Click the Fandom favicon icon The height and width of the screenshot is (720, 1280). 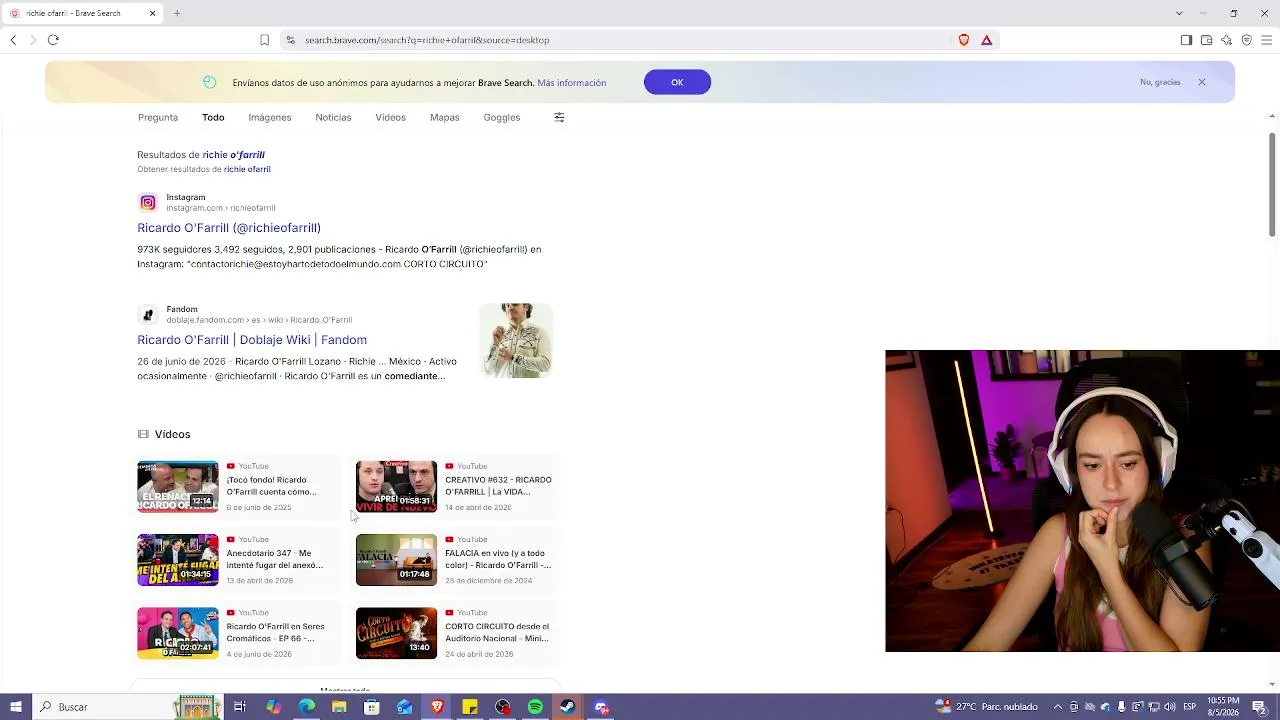148,315
